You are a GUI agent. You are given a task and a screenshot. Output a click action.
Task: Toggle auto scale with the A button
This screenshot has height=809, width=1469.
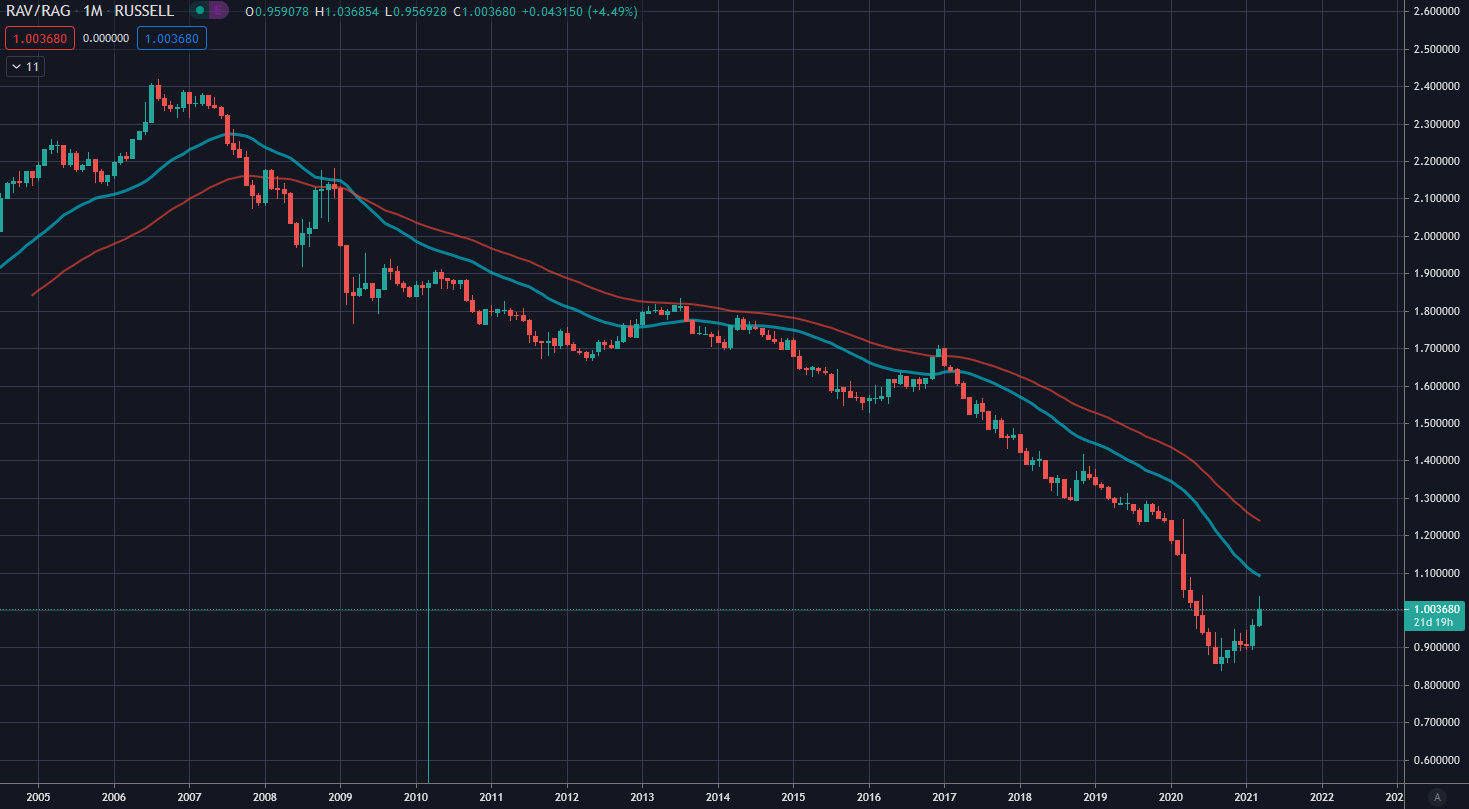coord(1437,797)
